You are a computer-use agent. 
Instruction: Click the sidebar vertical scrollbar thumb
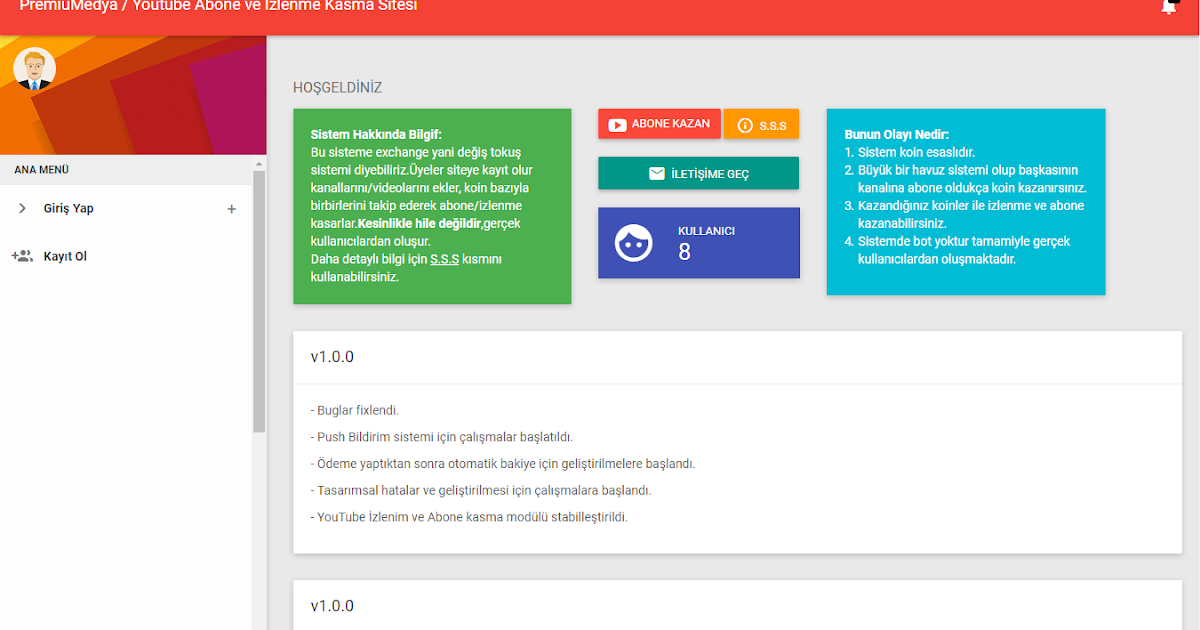pos(259,301)
